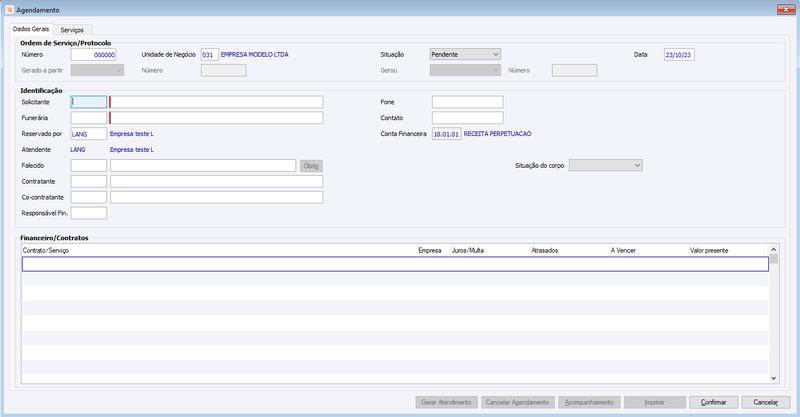Image resolution: width=800 pixels, height=417 pixels.
Task: Click the Atrasados column header
Action: point(569,251)
